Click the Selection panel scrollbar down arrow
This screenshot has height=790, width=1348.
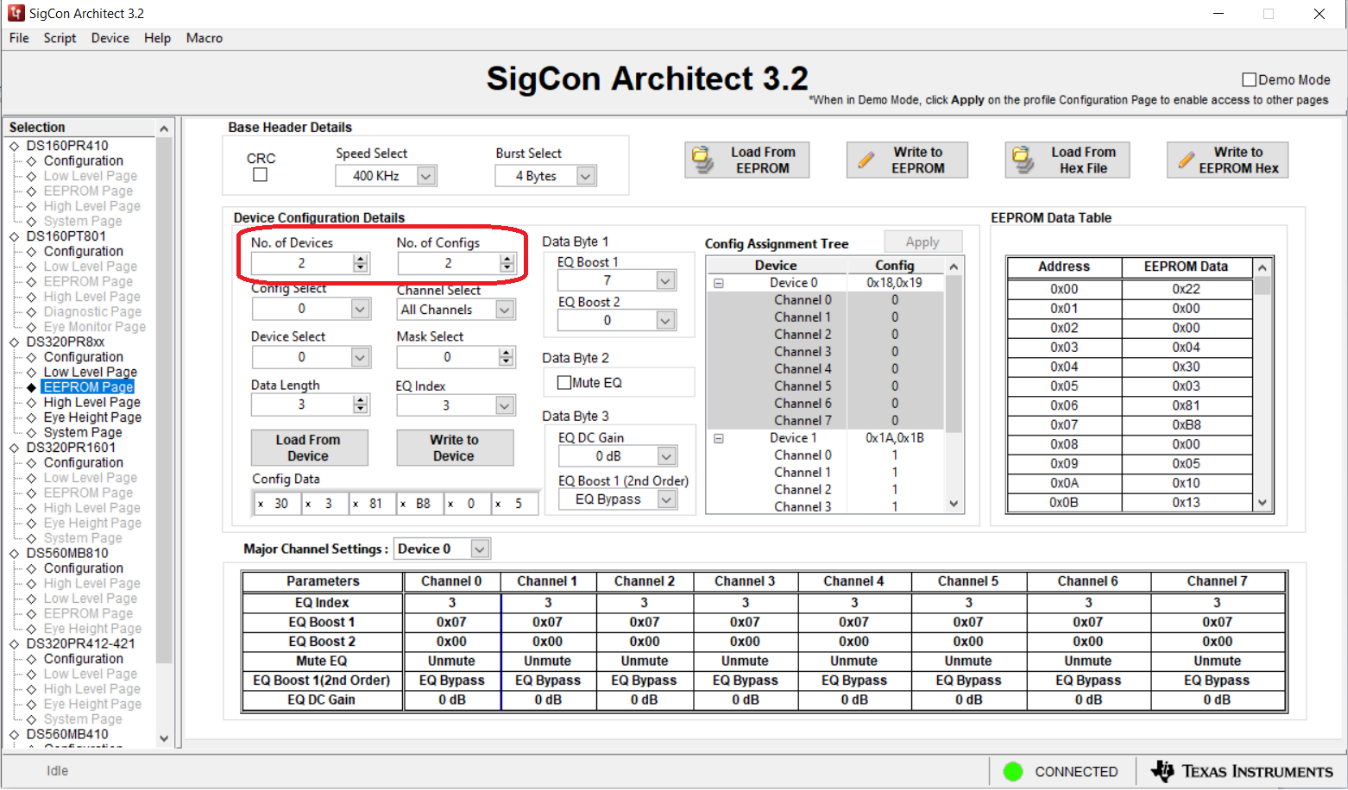[164, 740]
